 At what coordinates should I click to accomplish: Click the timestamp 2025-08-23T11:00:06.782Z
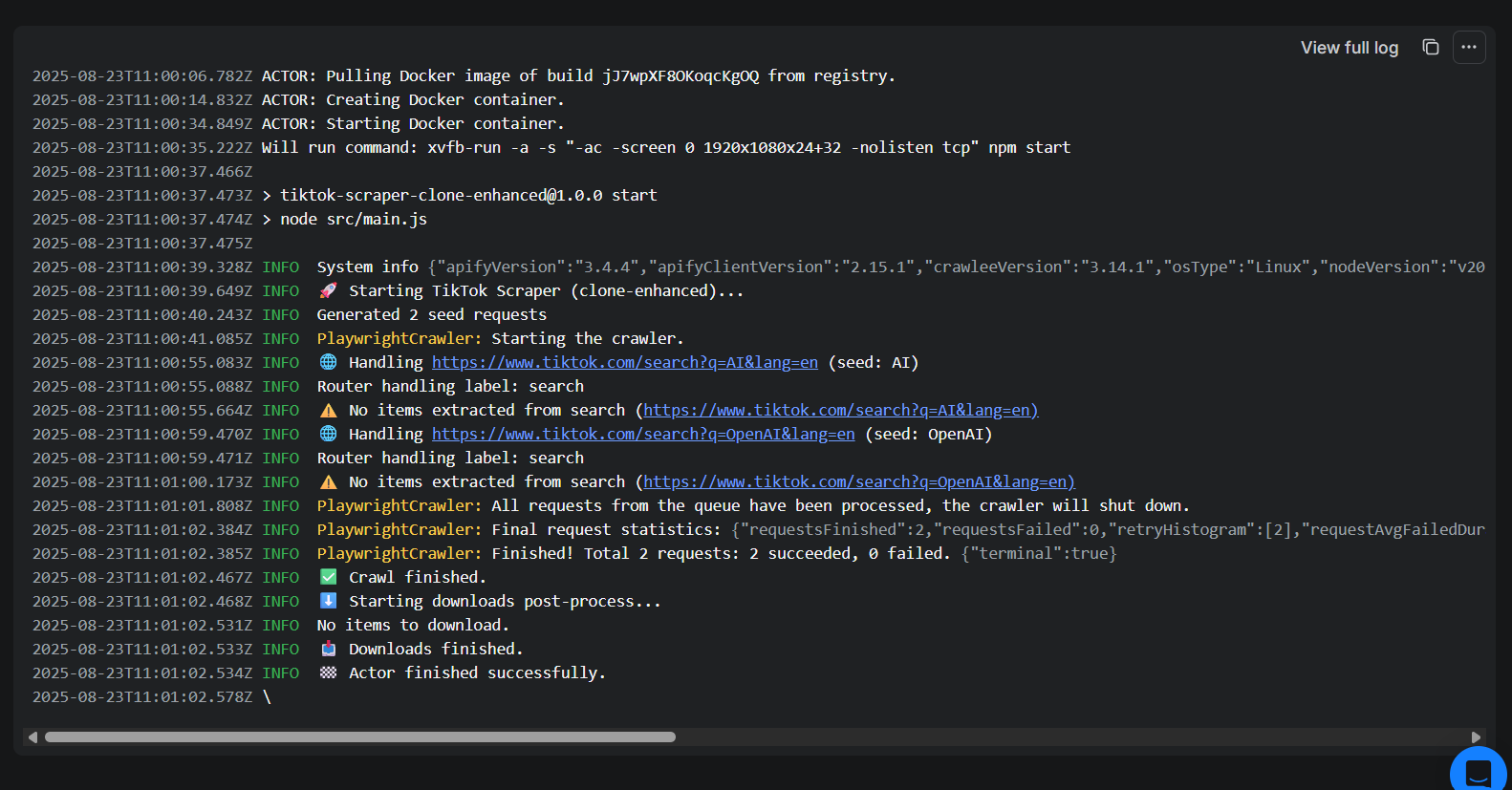click(x=142, y=76)
